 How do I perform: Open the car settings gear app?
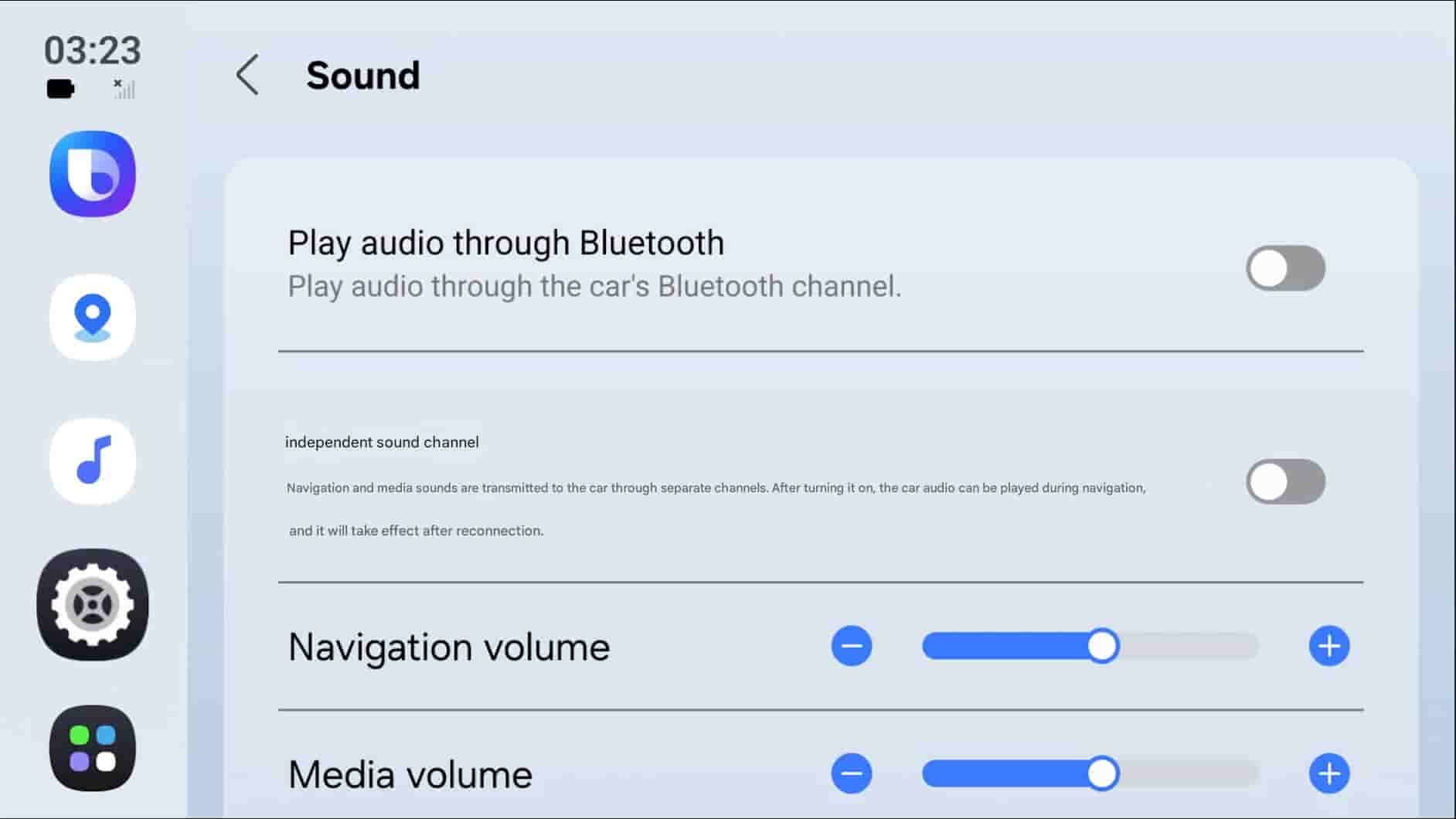point(93,605)
